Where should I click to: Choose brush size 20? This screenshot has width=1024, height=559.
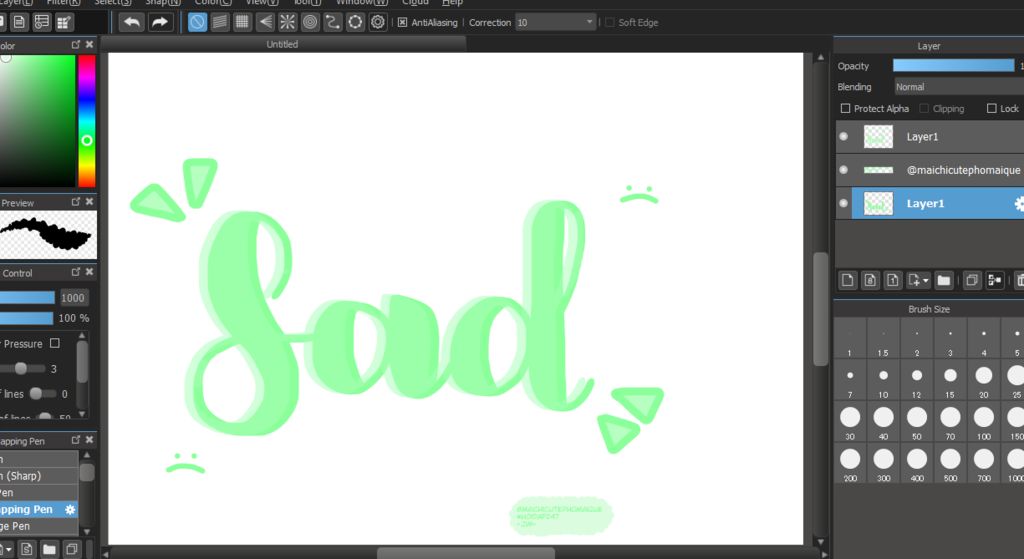point(984,381)
